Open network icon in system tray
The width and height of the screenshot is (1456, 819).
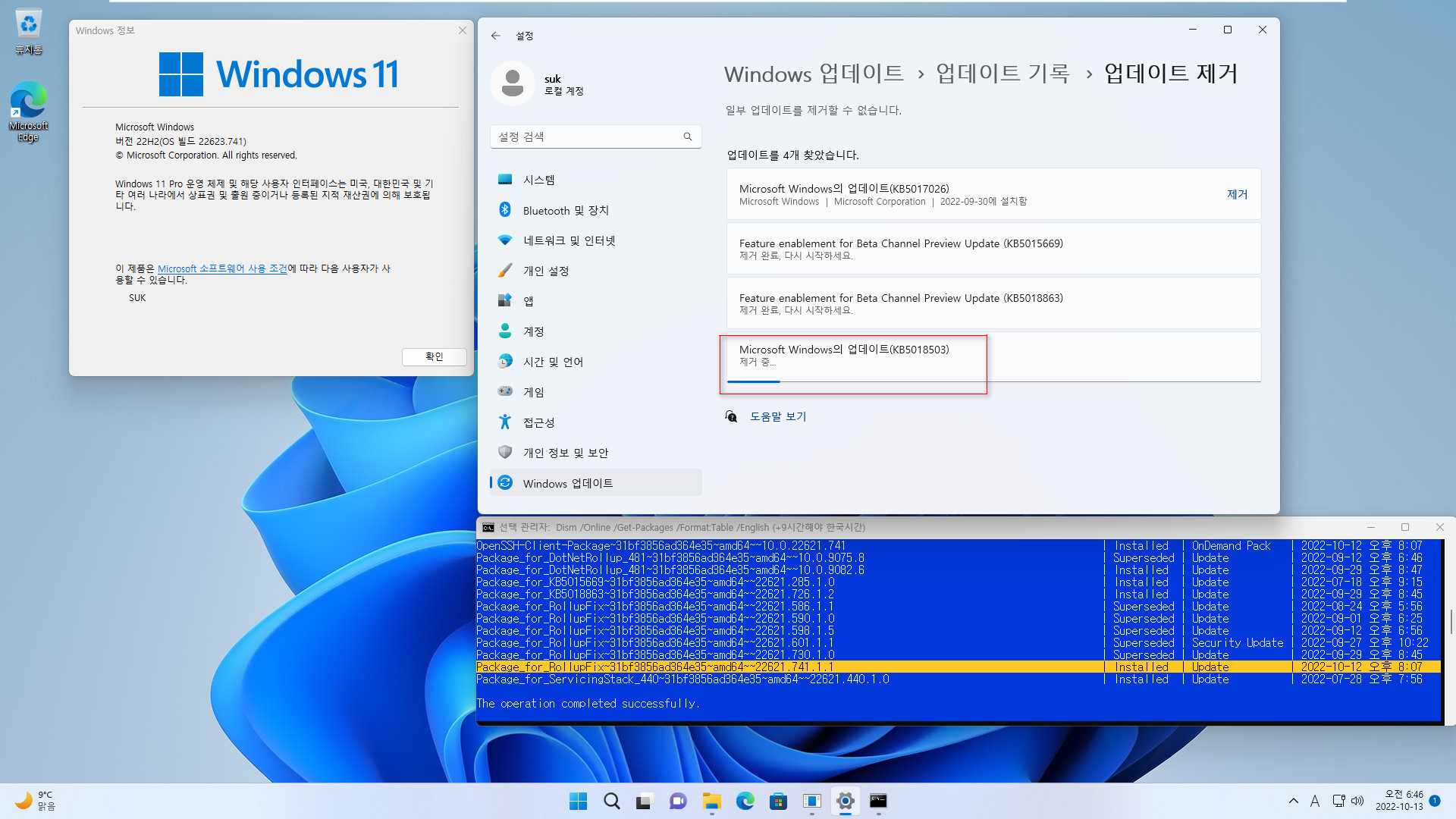[1339, 801]
